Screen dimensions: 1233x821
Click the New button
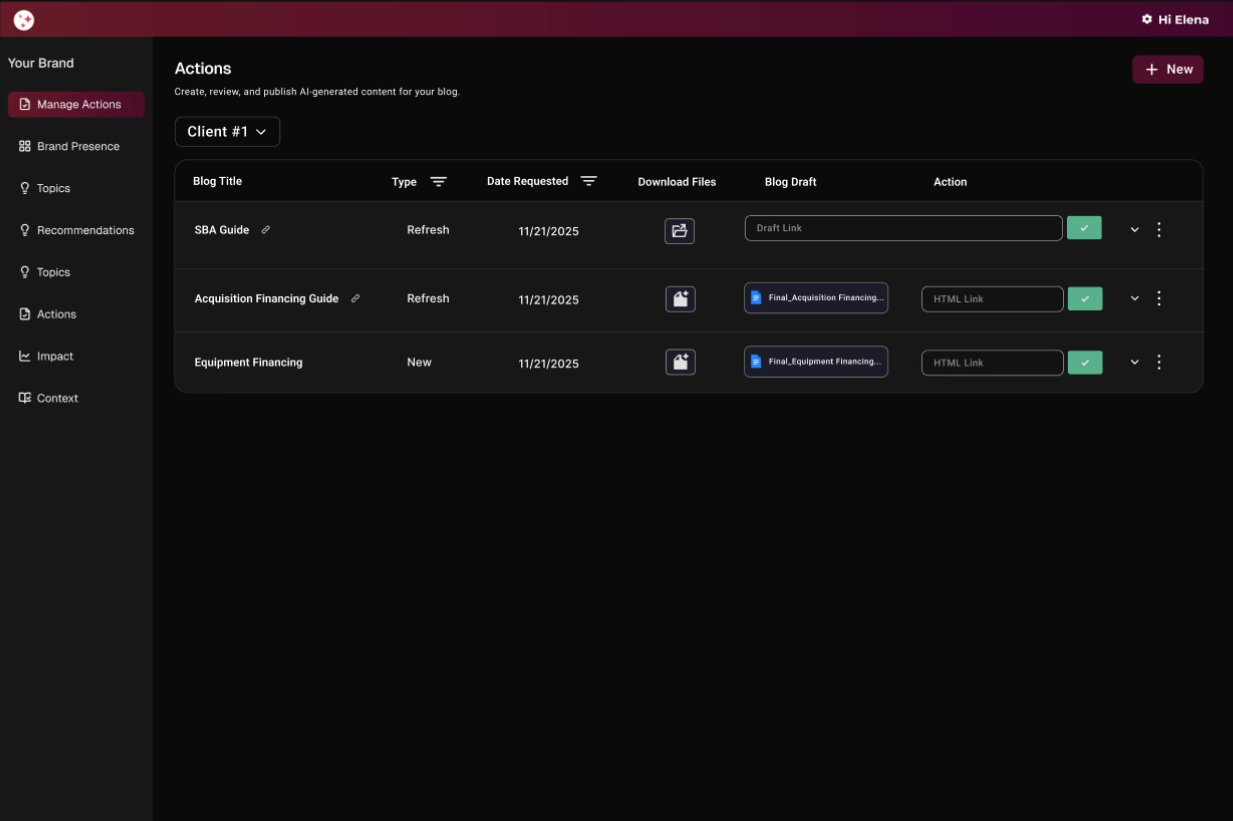point(1167,69)
